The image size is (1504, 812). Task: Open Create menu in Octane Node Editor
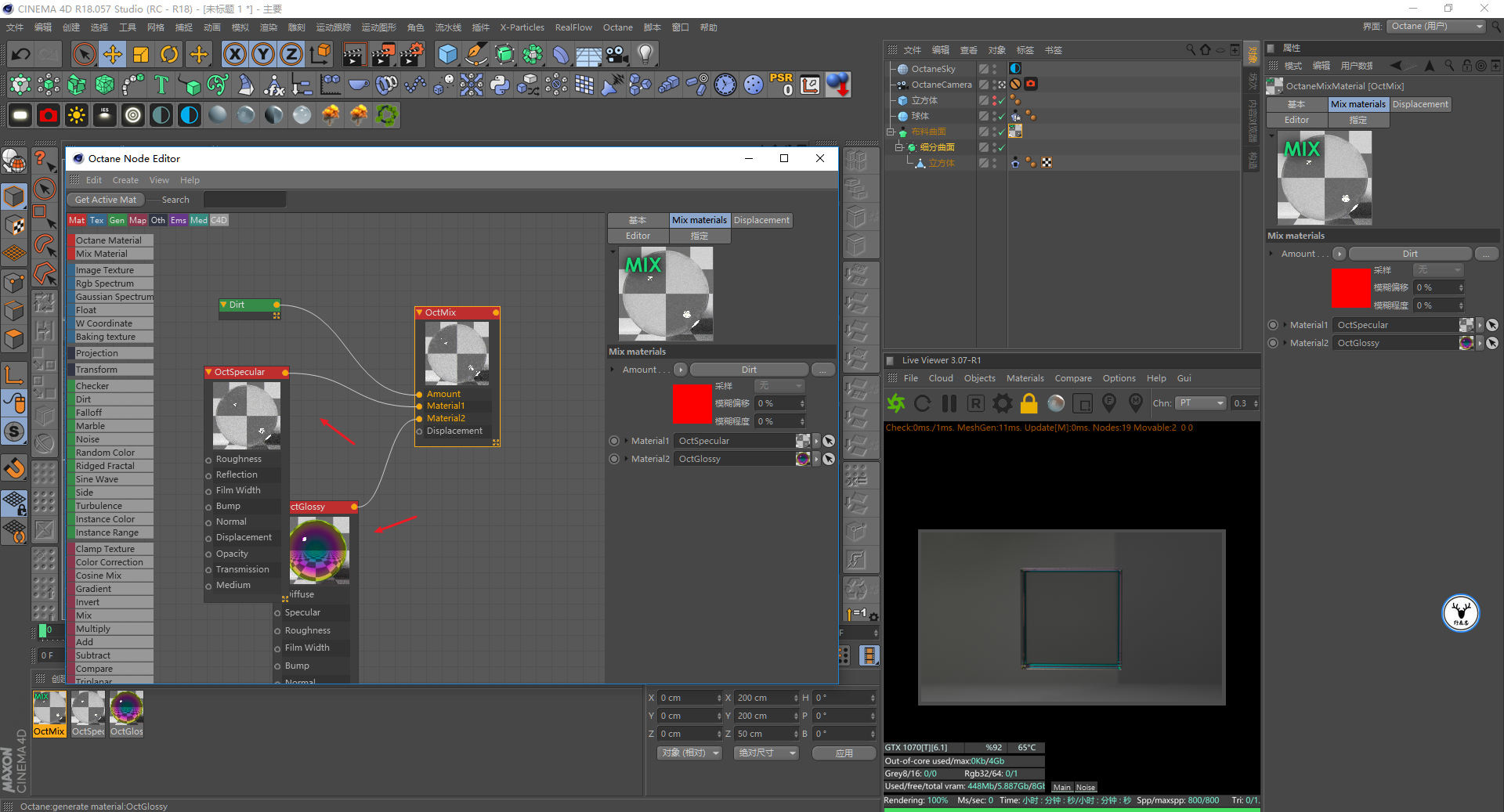click(125, 180)
